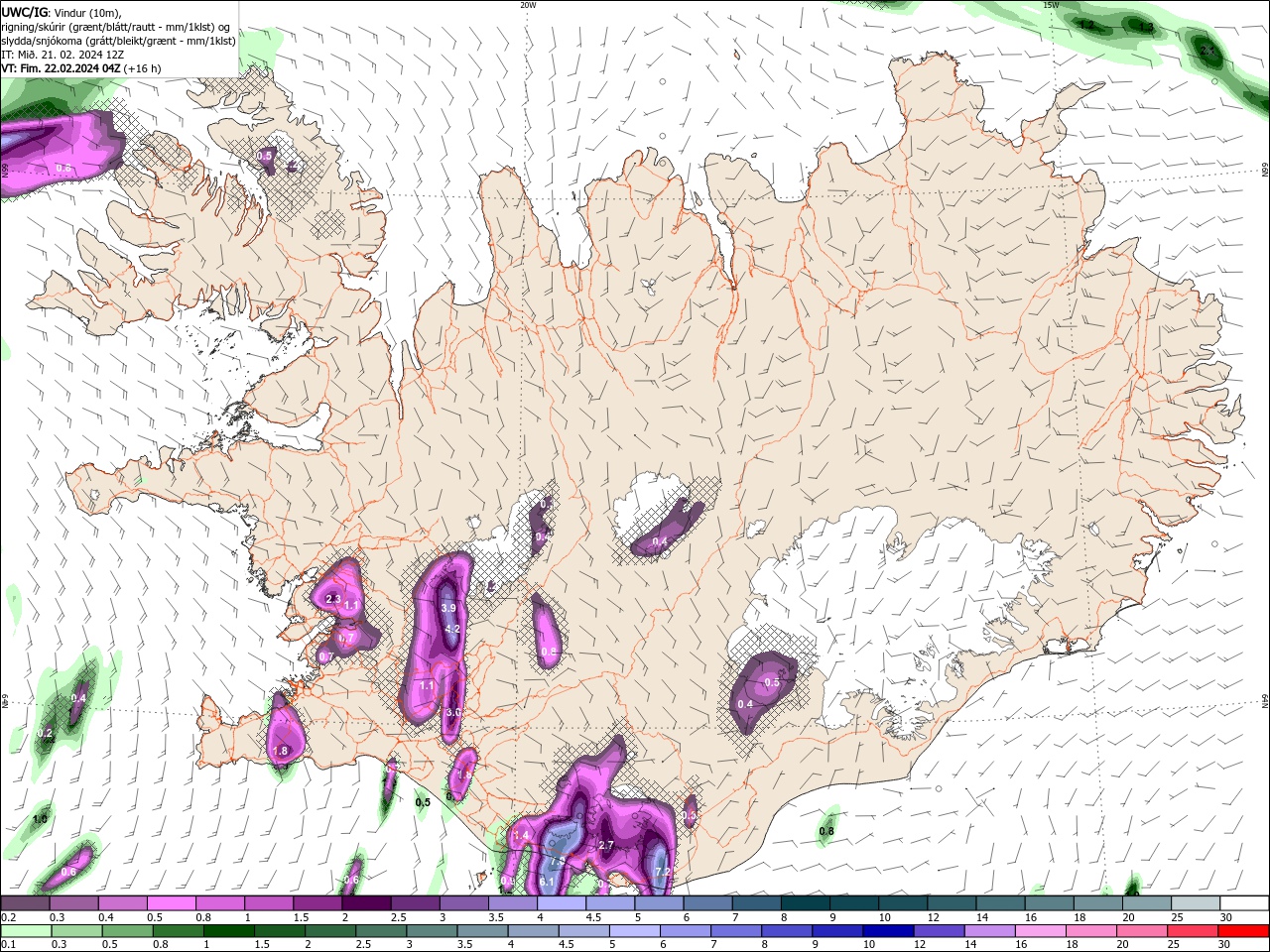
Task: Click the '4.2' snowfall value on the map
Action: click(x=453, y=629)
